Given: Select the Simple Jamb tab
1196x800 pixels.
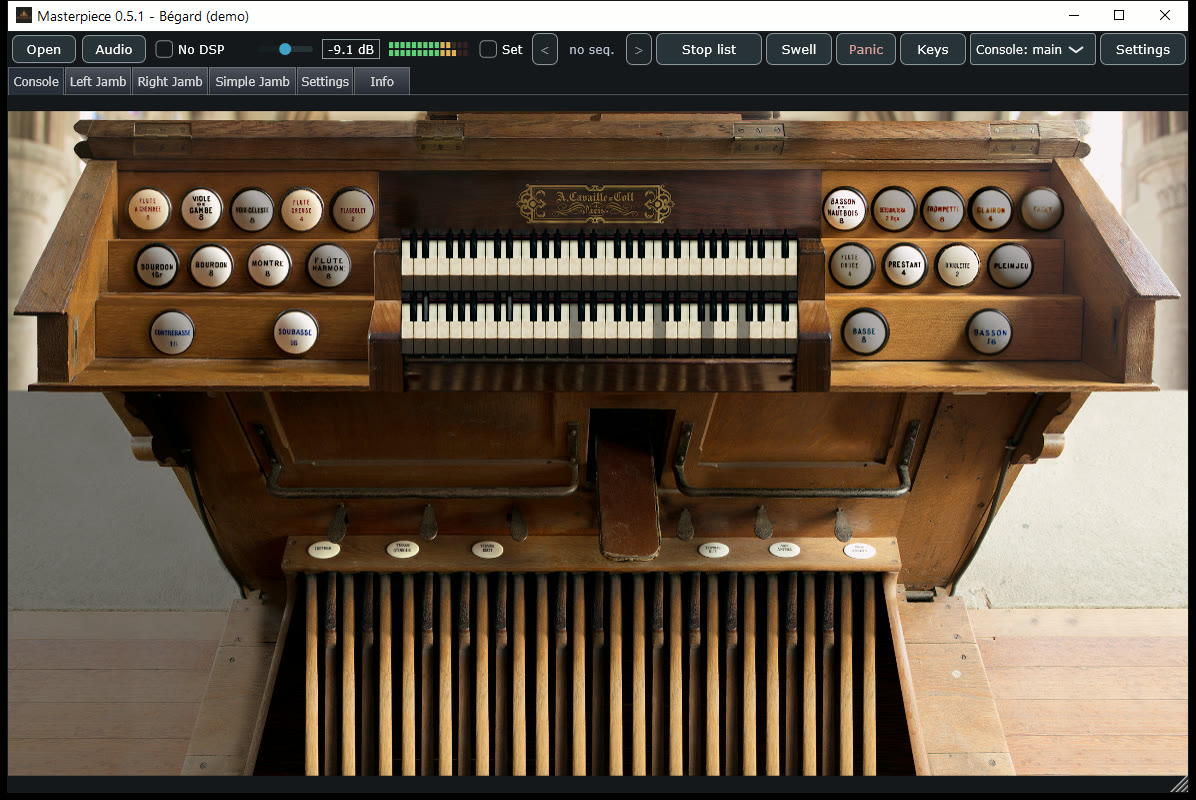Looking at the screenshot, I should click(x=252, y=82).
